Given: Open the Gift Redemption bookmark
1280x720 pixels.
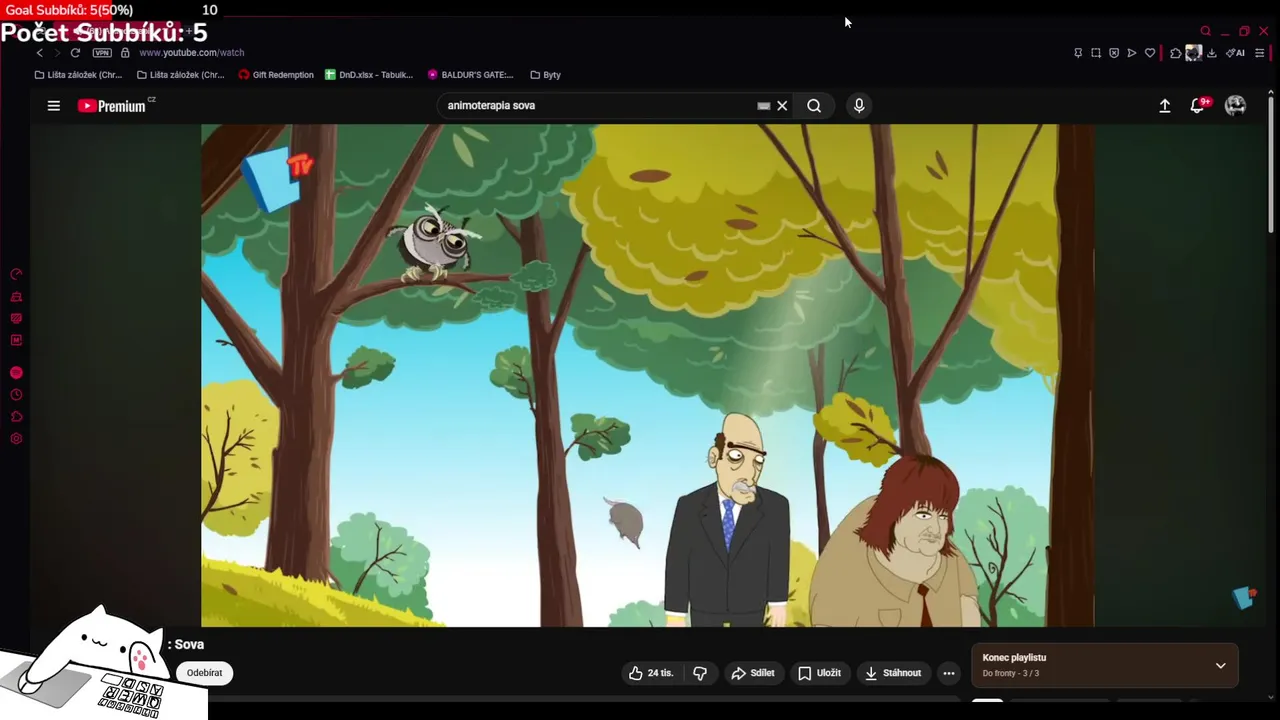Looking at the screenshot, I should [x=276, y=75].
